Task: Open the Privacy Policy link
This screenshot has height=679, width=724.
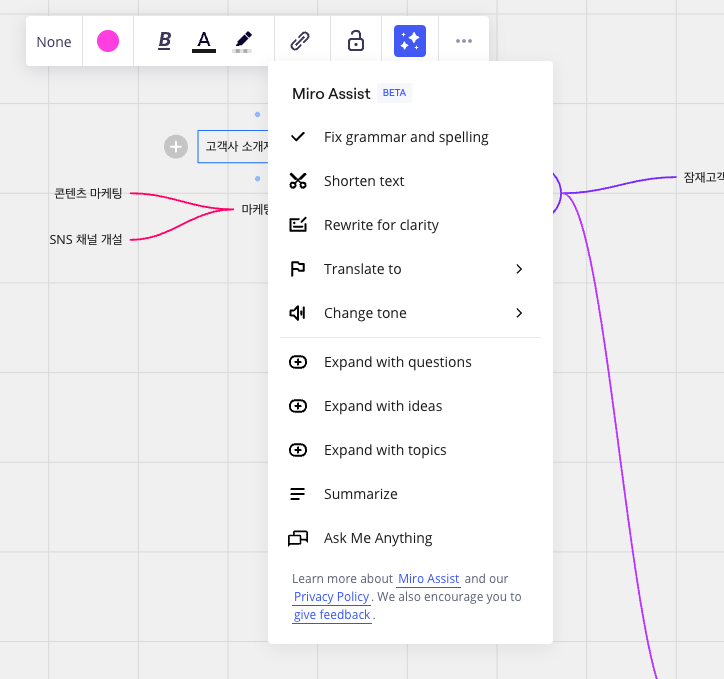Action: (331, 597)
